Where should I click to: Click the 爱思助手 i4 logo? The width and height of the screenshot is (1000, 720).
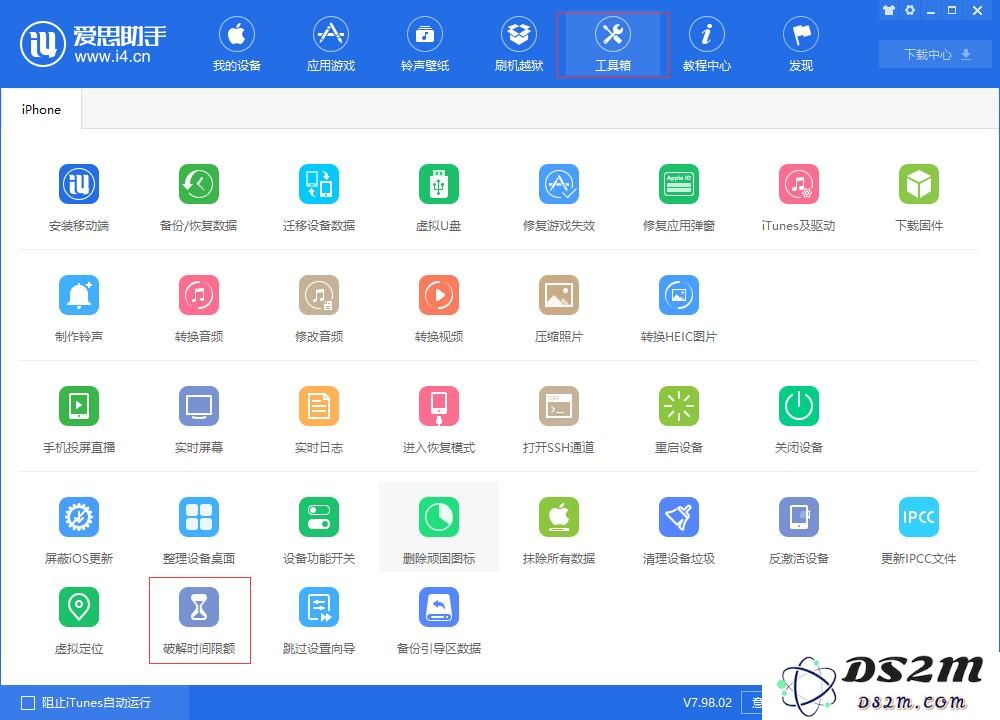(x=93, y=44)
